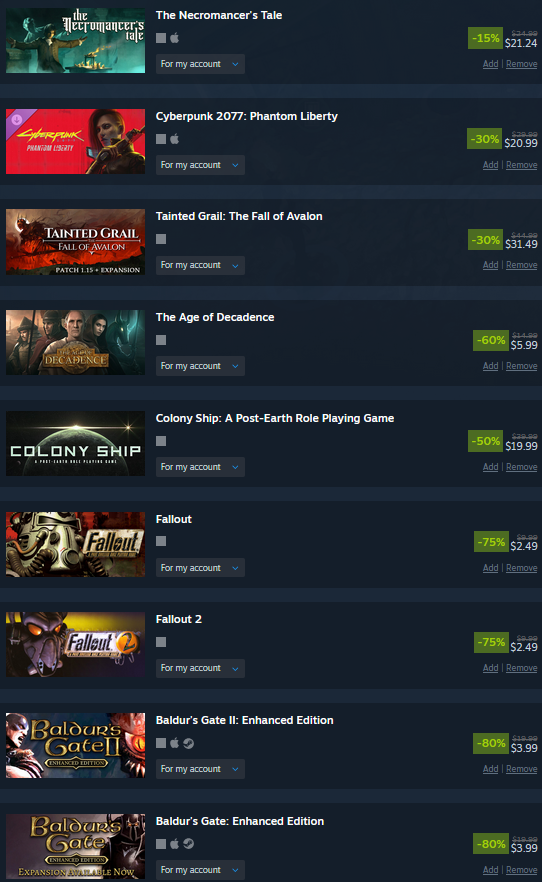The image size is (542, 882).
Task: Click Add link for Tainted Grail
Action: tap(490, 265)
